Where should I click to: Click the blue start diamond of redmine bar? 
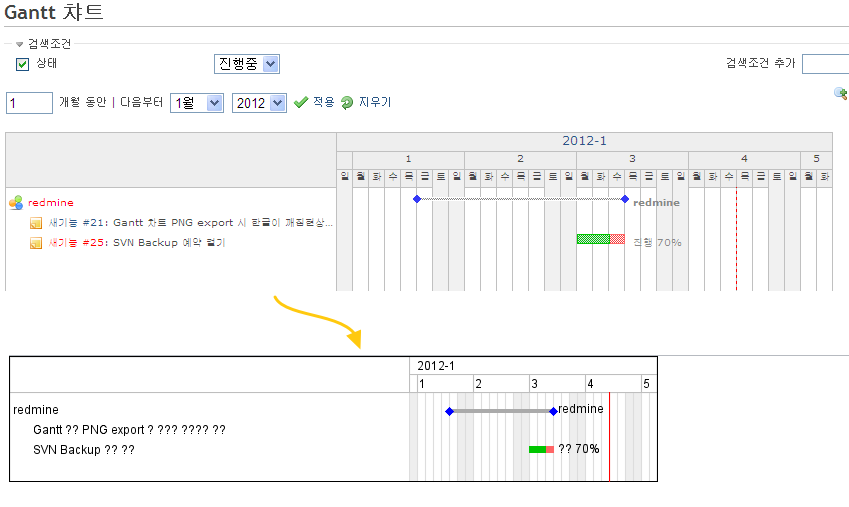click(417, 199)
